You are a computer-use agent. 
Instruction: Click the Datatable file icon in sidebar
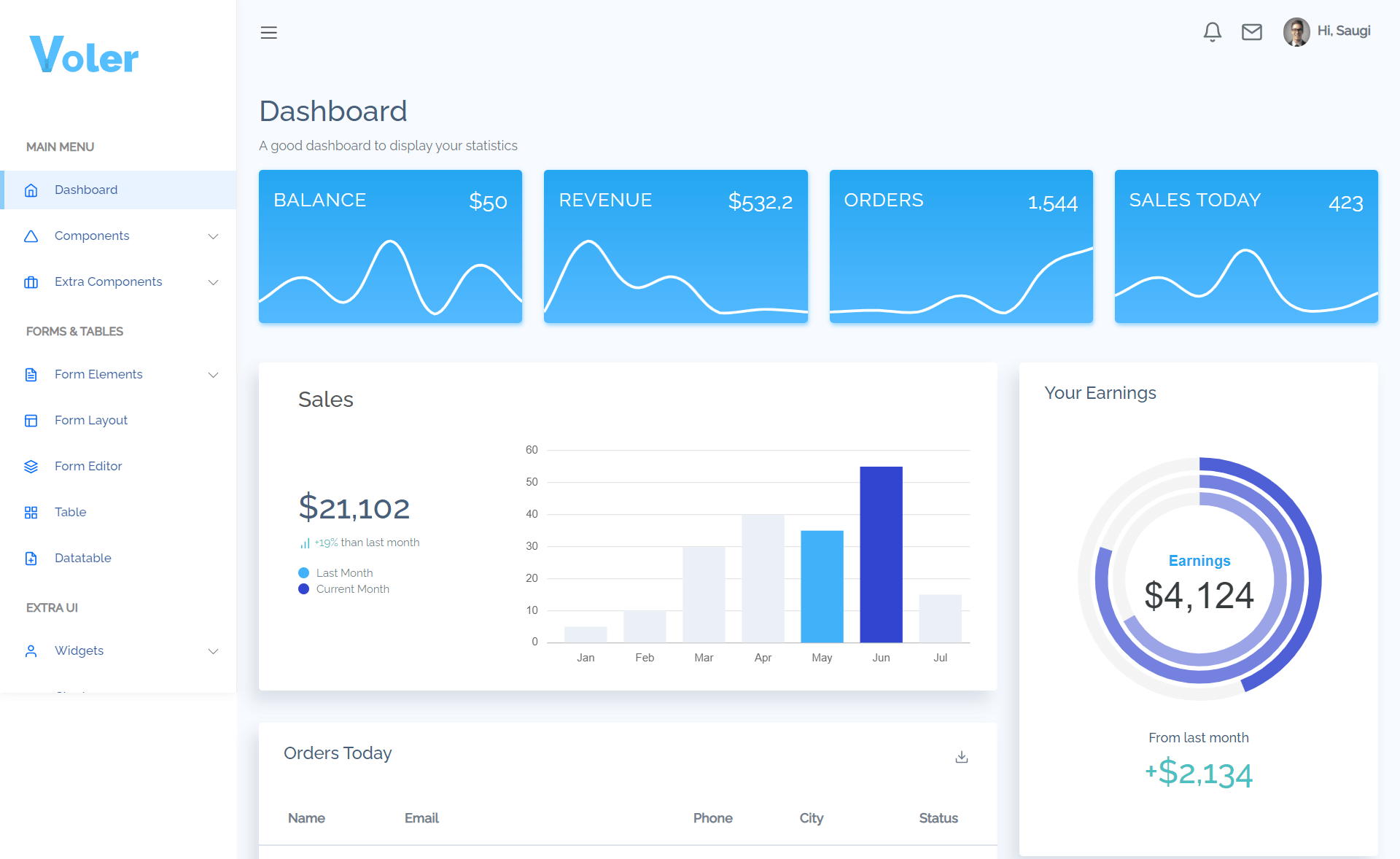(x=31, y=558)
